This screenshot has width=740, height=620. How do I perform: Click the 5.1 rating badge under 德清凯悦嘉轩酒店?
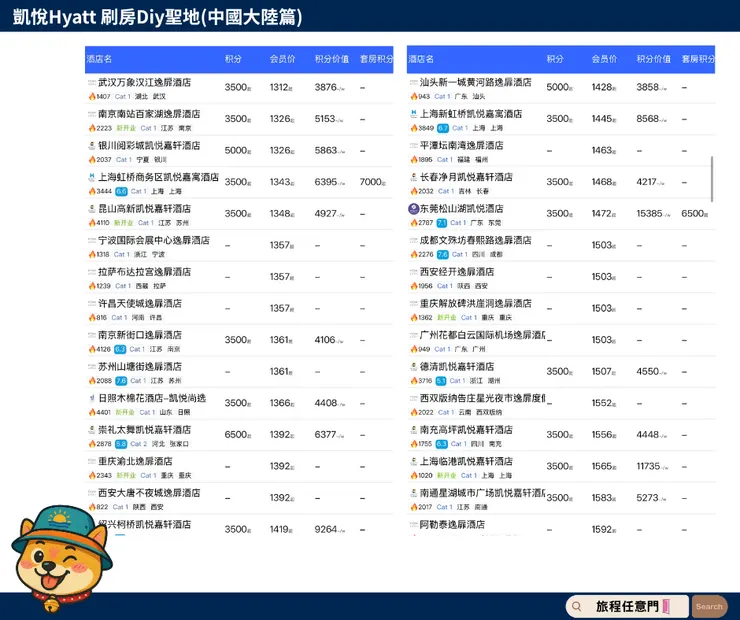pyautogui.click(x=441, y=380)
